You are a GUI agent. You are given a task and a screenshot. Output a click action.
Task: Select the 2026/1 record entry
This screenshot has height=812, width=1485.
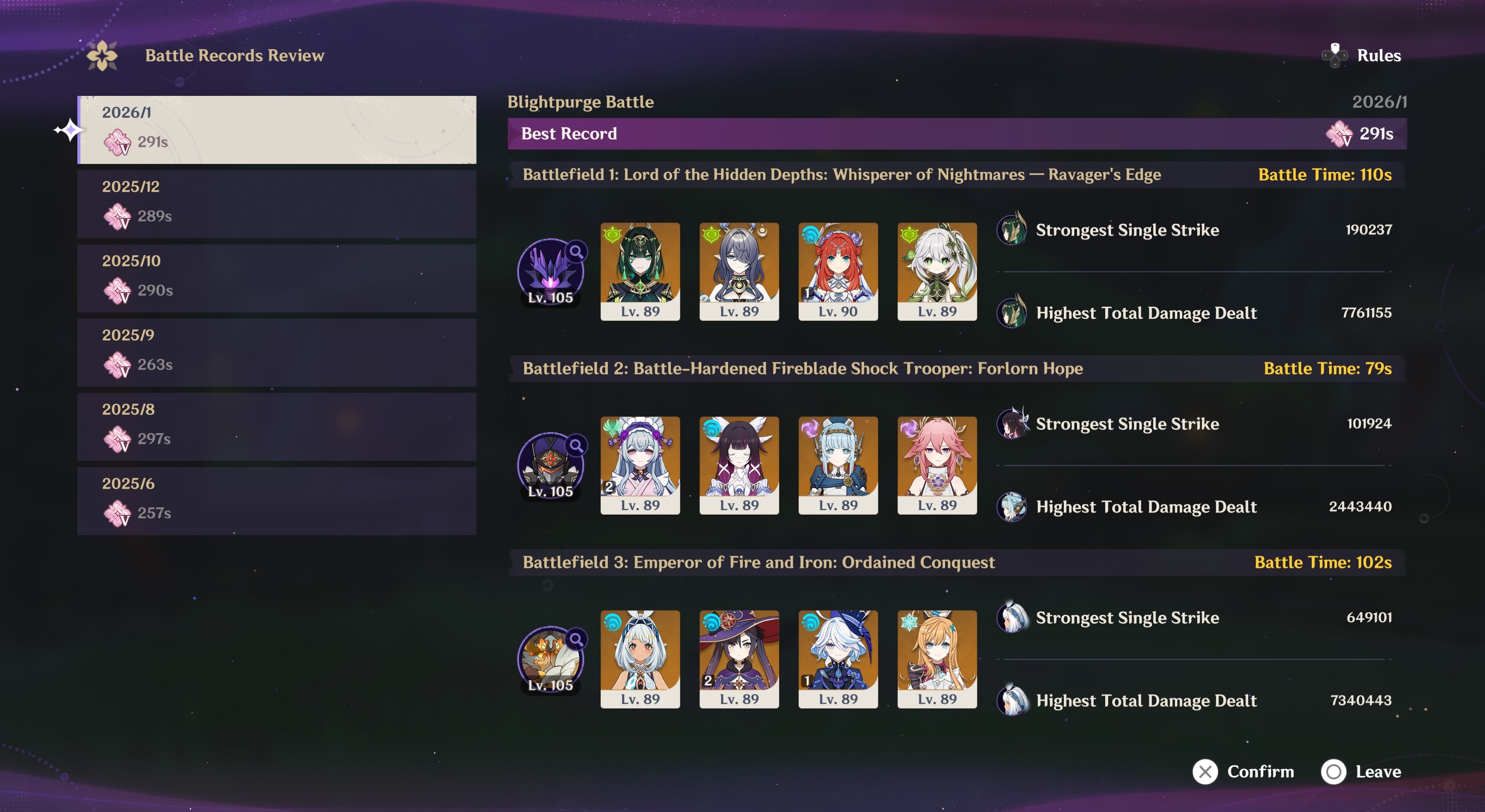[x=277, y=130]
